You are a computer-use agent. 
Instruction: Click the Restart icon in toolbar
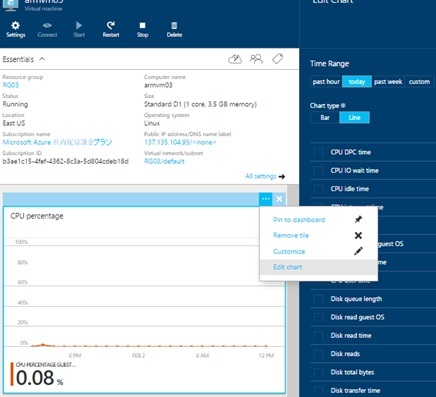tap(111, 26)
